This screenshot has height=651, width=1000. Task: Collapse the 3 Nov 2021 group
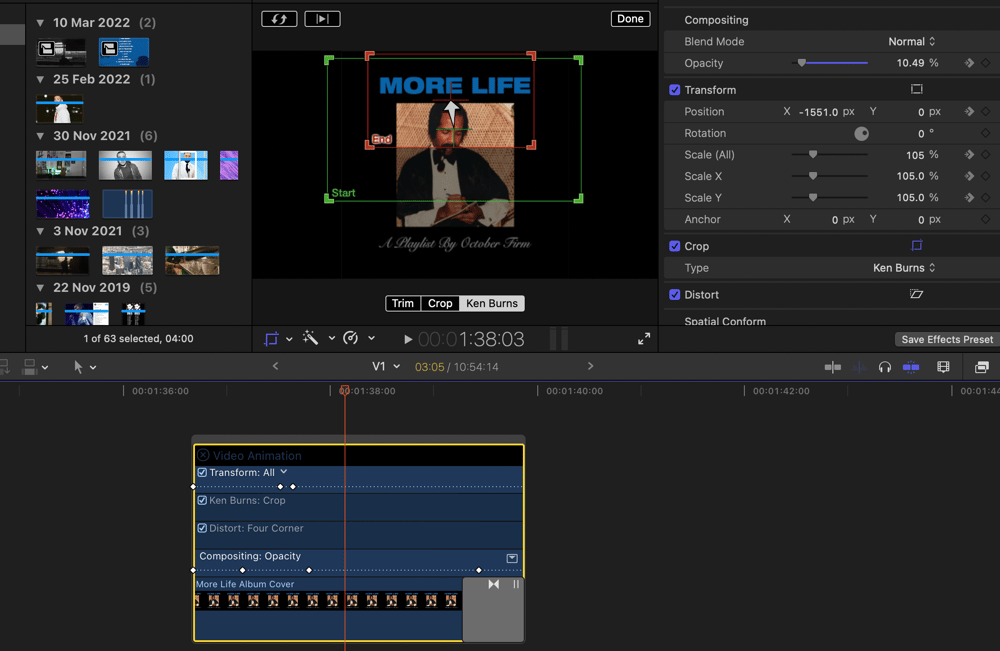pyautogui.click(x=40, y=231)
